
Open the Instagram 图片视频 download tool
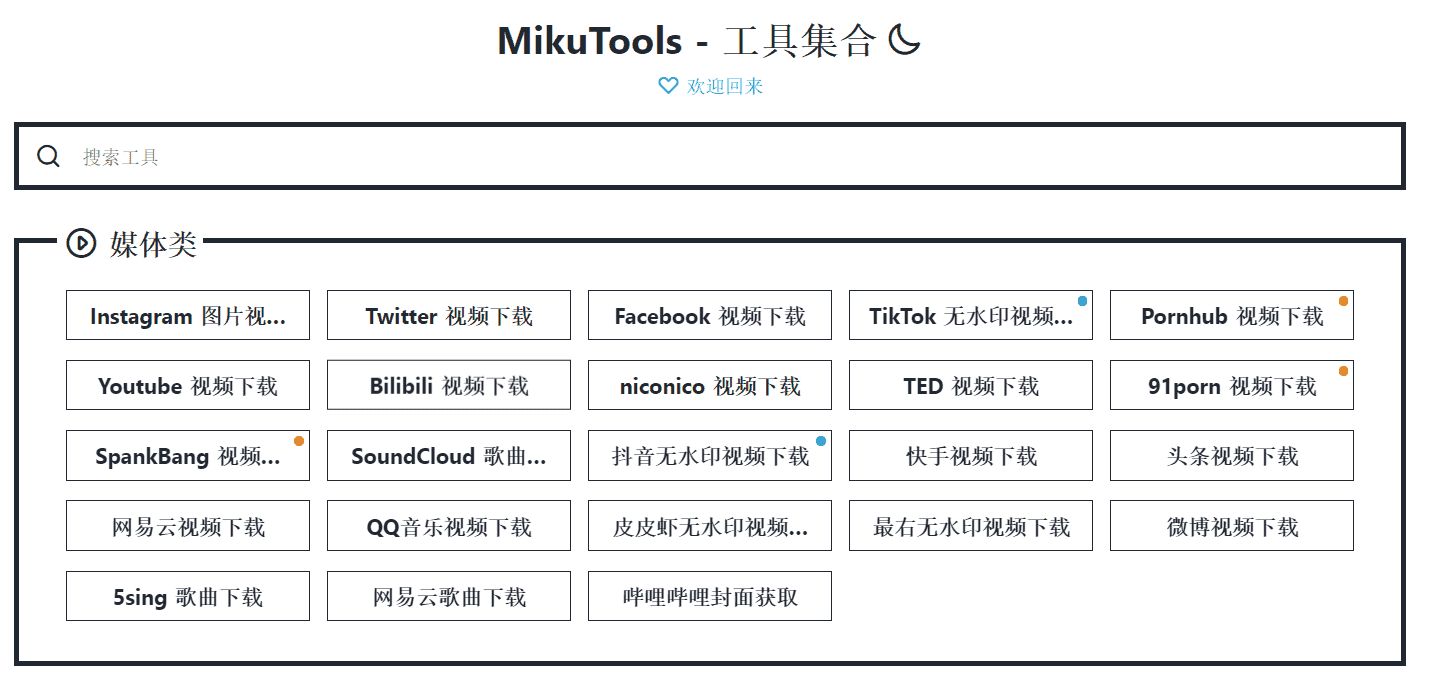click(x=188, y=316)
